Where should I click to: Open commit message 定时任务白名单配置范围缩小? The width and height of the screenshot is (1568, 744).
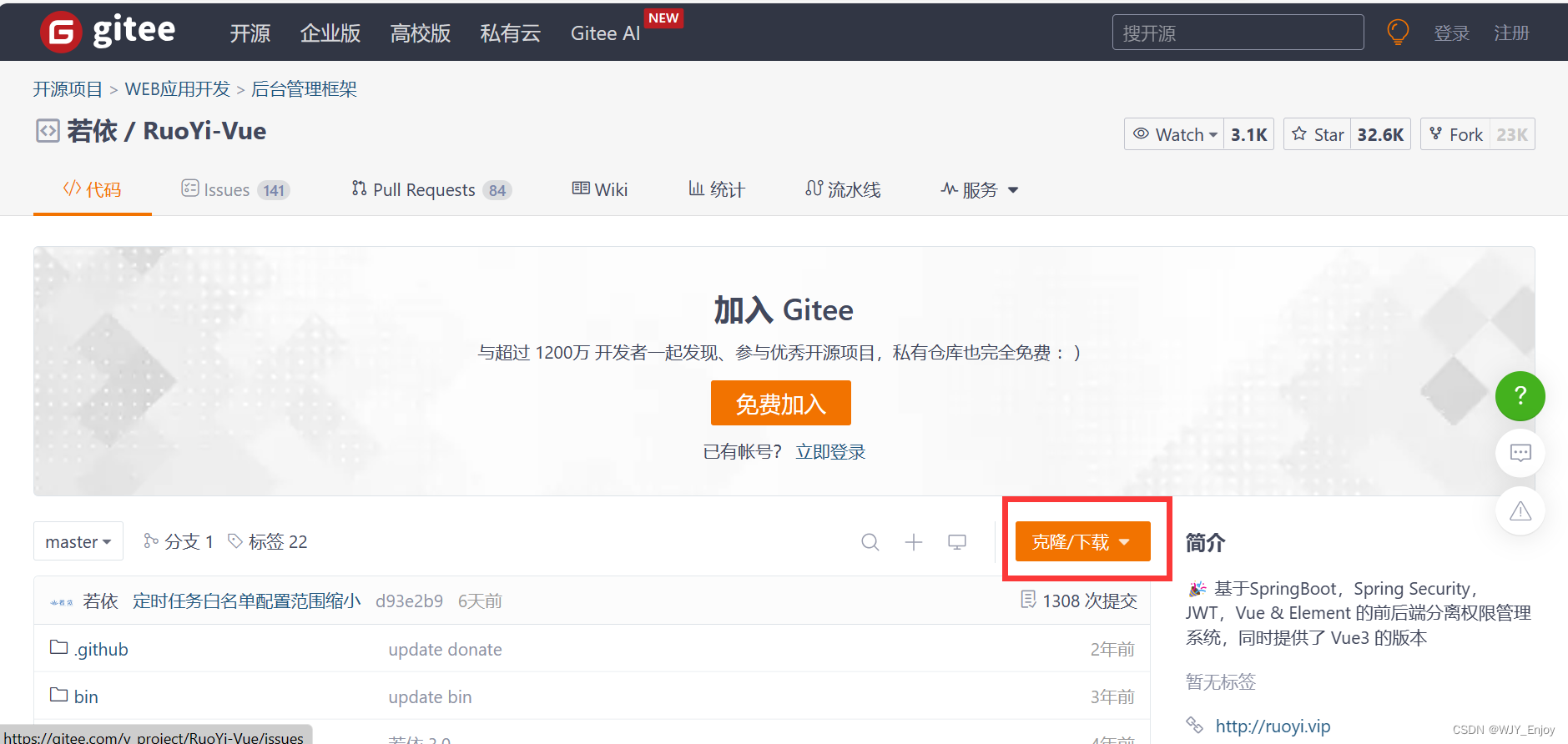246,601
